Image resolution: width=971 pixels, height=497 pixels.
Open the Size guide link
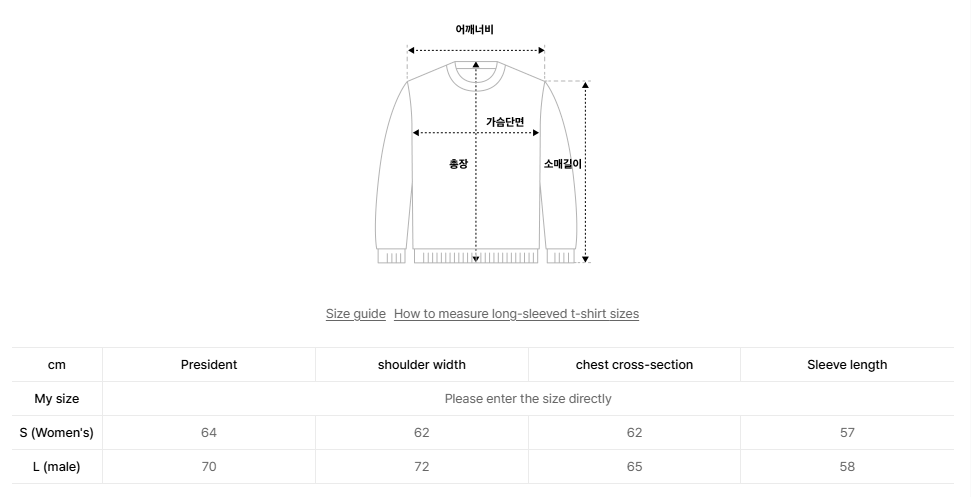(355, 314)
